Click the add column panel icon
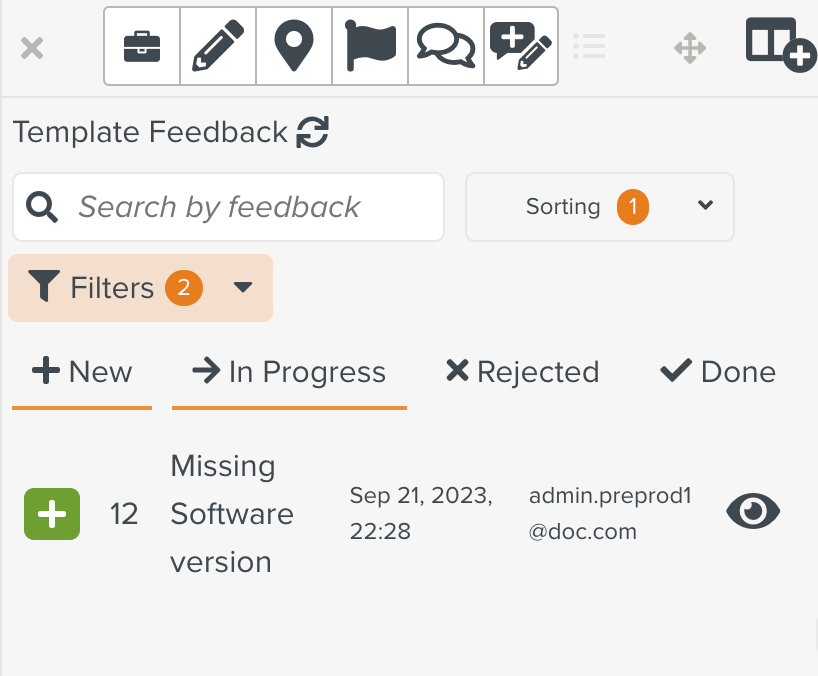The image size is (818, 676). [x=779, y=46]
